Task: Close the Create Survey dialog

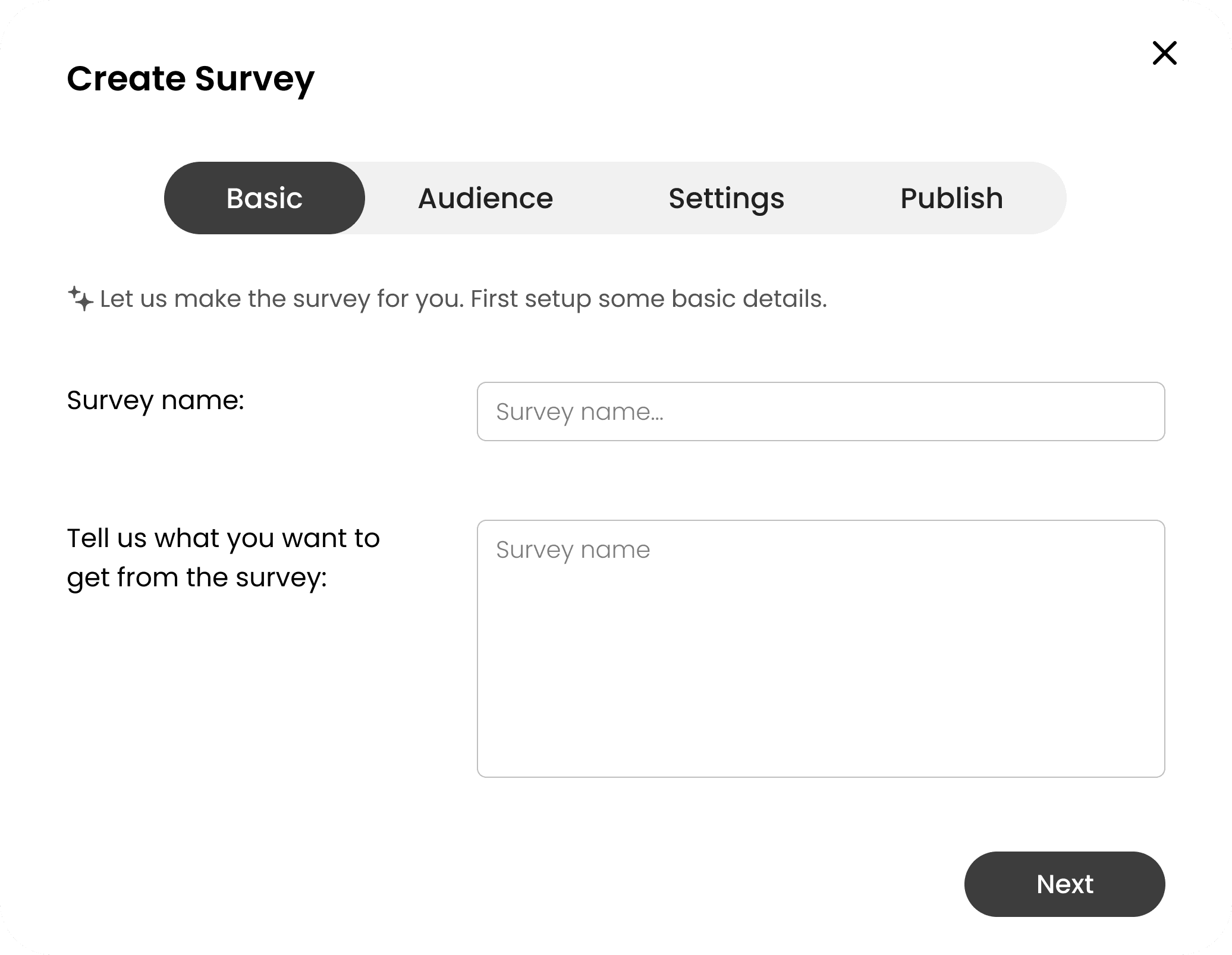Action: point(1164,53)
